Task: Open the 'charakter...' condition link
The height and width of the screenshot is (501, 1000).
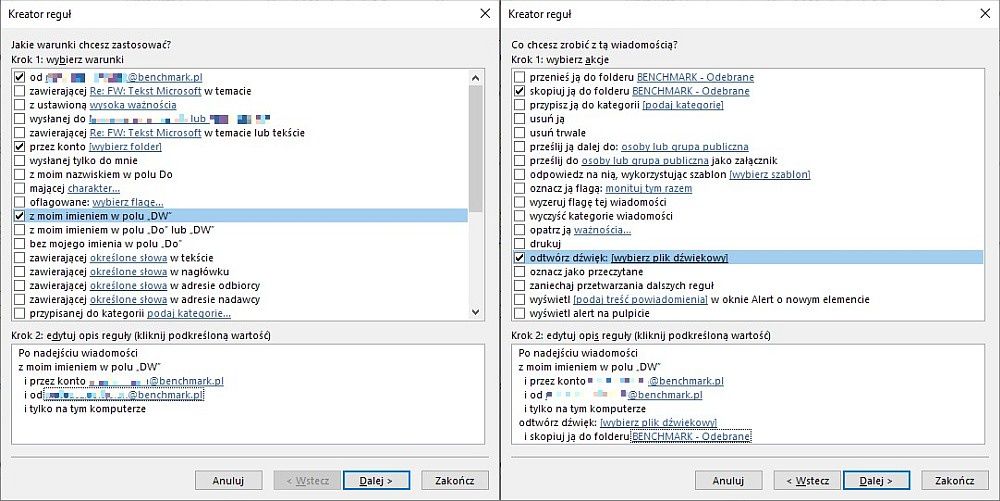Action: point(94,189)
